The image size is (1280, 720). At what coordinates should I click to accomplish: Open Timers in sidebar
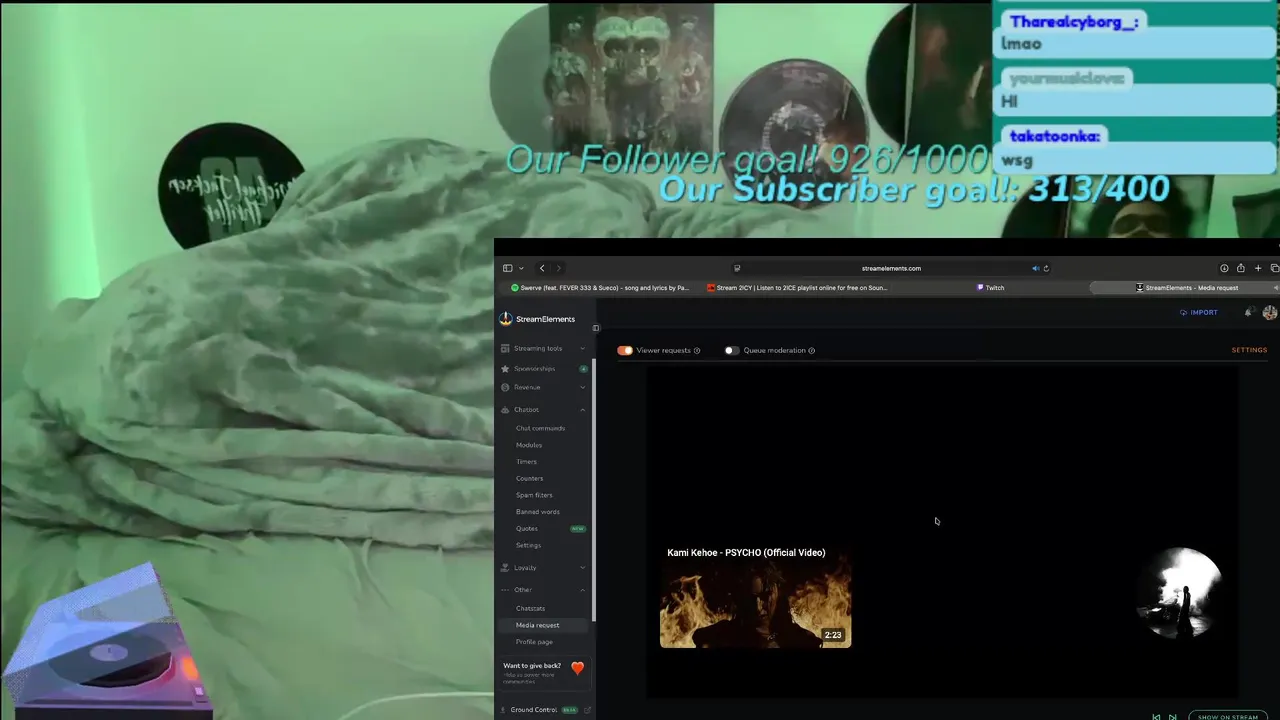click(x=526, y=462)
